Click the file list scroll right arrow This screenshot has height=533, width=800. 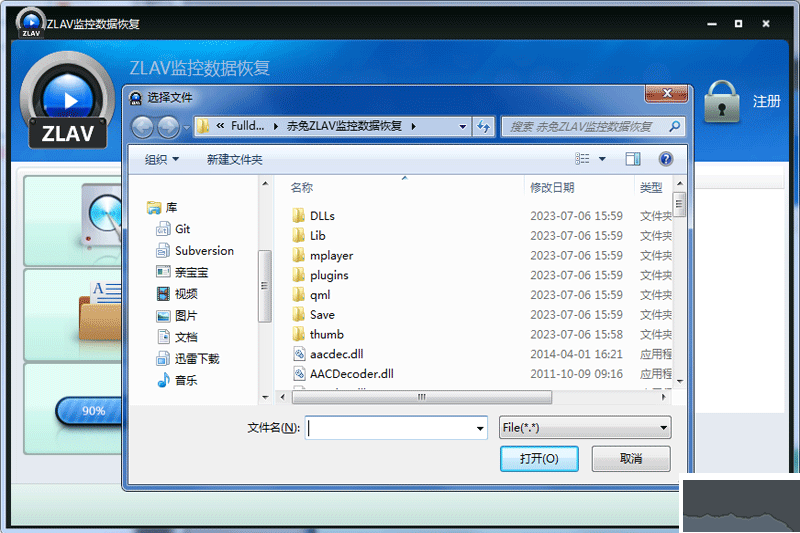click(663, 397)
